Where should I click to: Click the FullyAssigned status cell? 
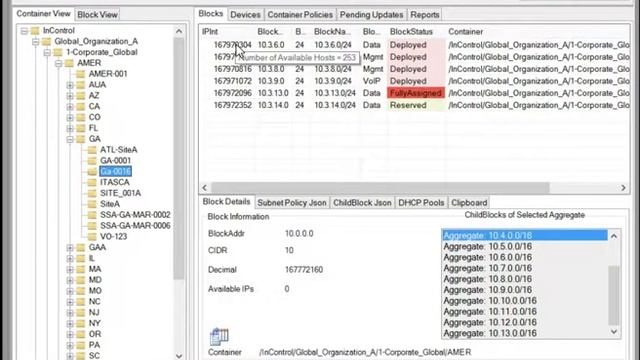point(416,93)
